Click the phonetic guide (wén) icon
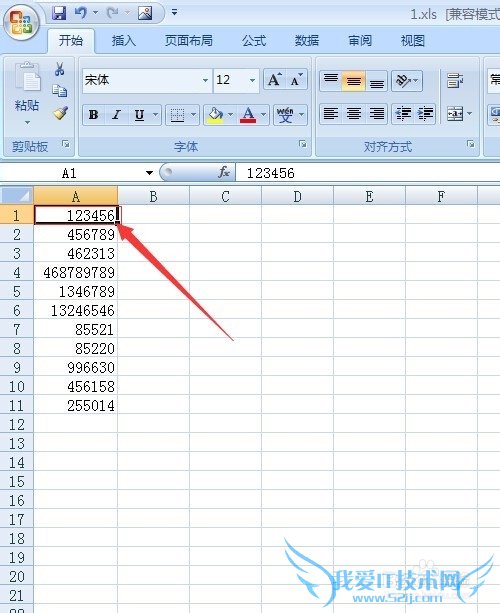The height and width of the screenshot is (613, 500). [x=285, y=115]
